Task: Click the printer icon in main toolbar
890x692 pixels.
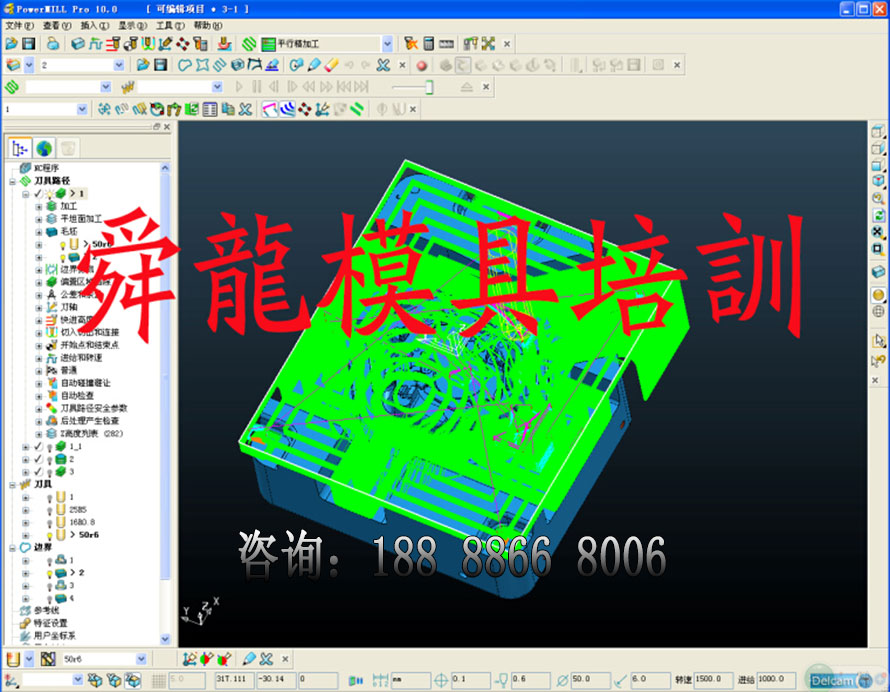Action: tap(52, 44)
